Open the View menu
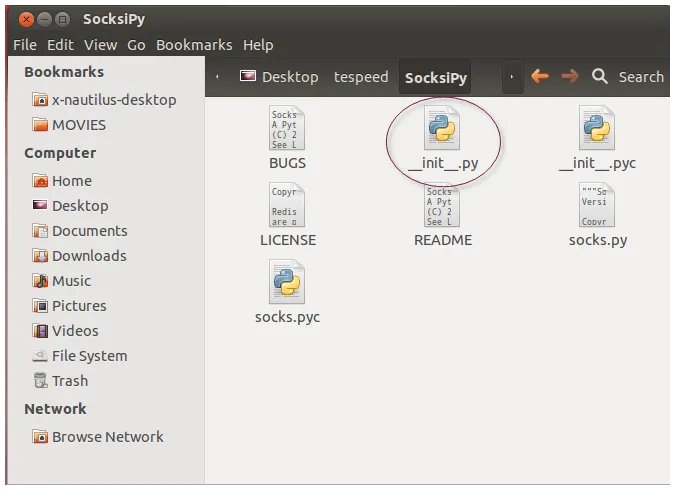This screenshot has width=675, height=490. pos(100,45)
